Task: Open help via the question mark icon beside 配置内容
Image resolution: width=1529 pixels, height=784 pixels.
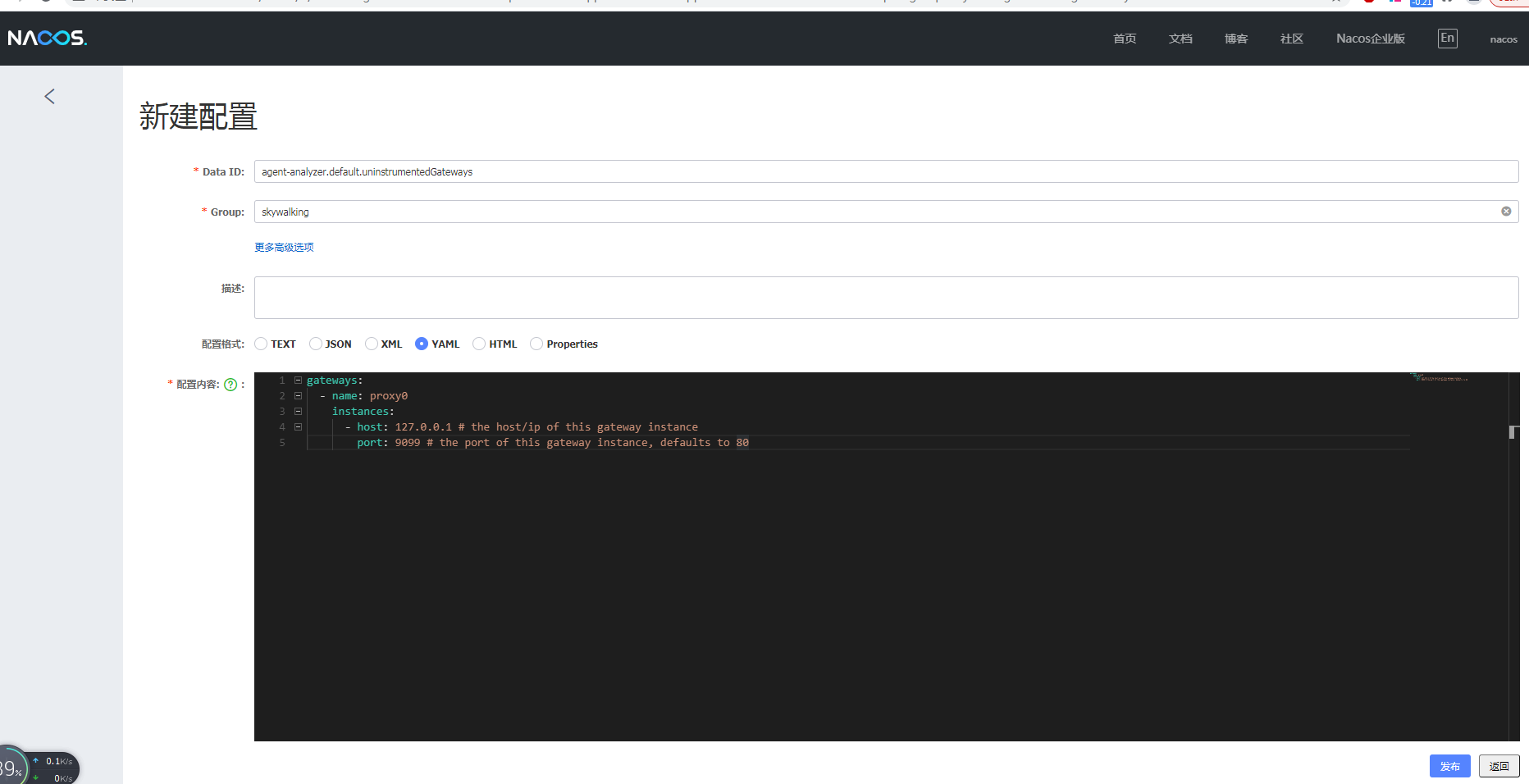Action: coord(231,384)
